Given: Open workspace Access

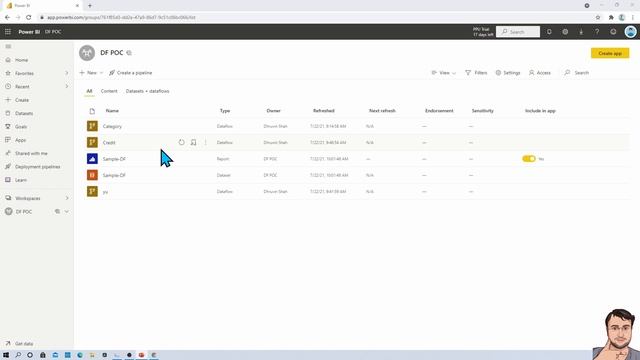Looking at the screenshot, I should (x=540, y=73).
